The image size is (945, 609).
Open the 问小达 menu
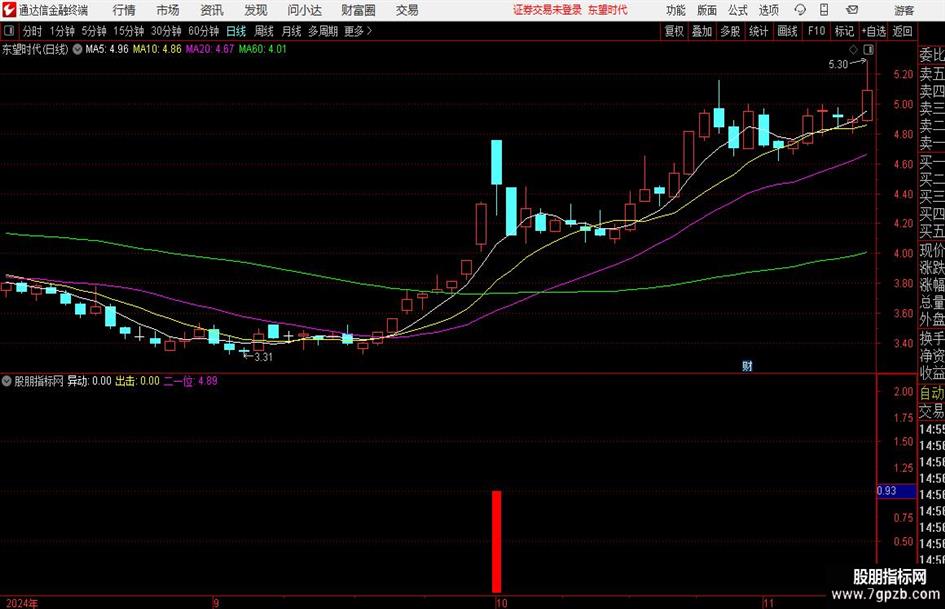click(x=304, y=10)
